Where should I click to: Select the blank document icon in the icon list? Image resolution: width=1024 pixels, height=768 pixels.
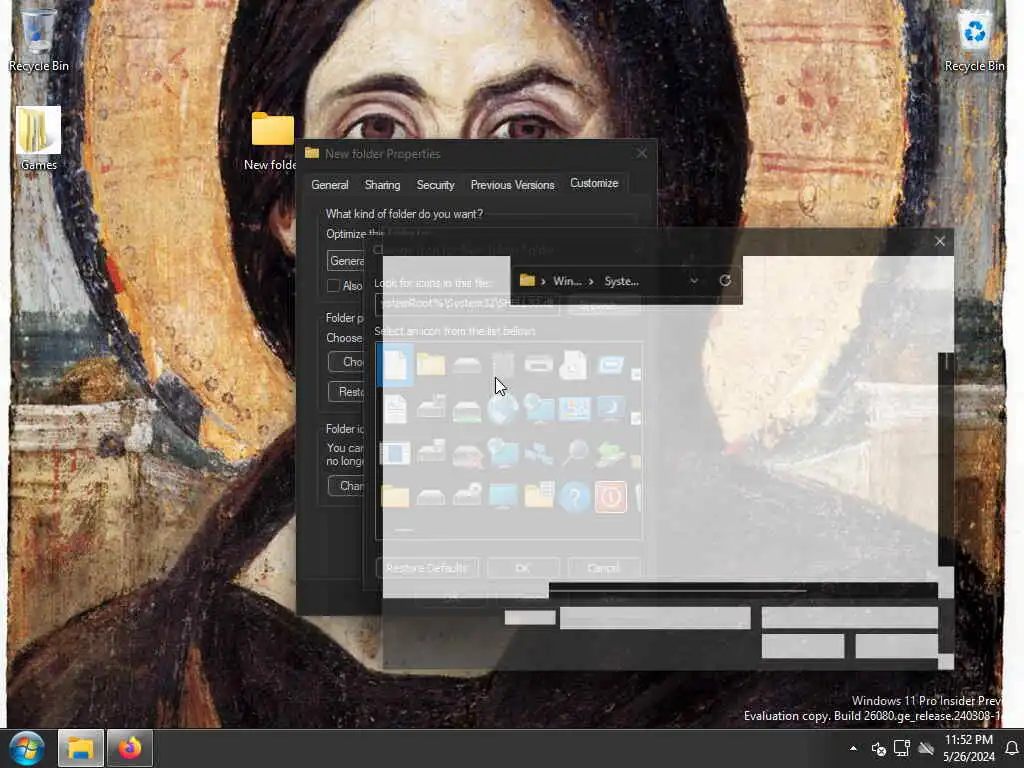click(x=395, y=364)
